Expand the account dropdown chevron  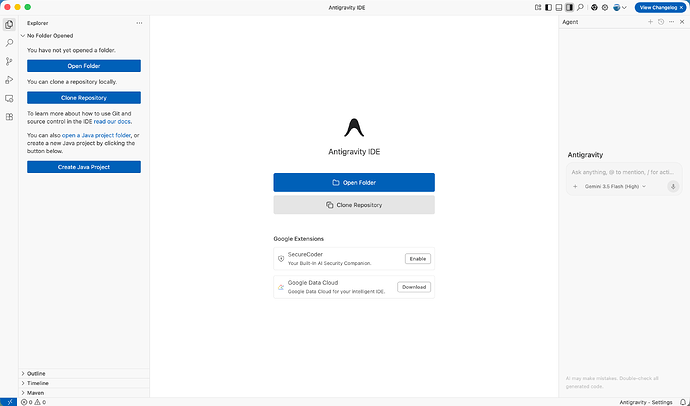click(624, 7)
